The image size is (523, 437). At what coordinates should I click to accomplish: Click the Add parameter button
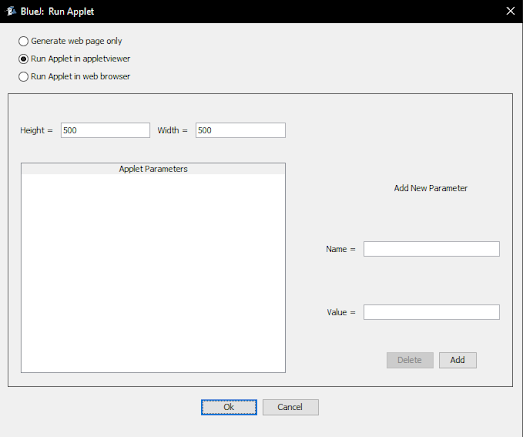tap(458, 360)
